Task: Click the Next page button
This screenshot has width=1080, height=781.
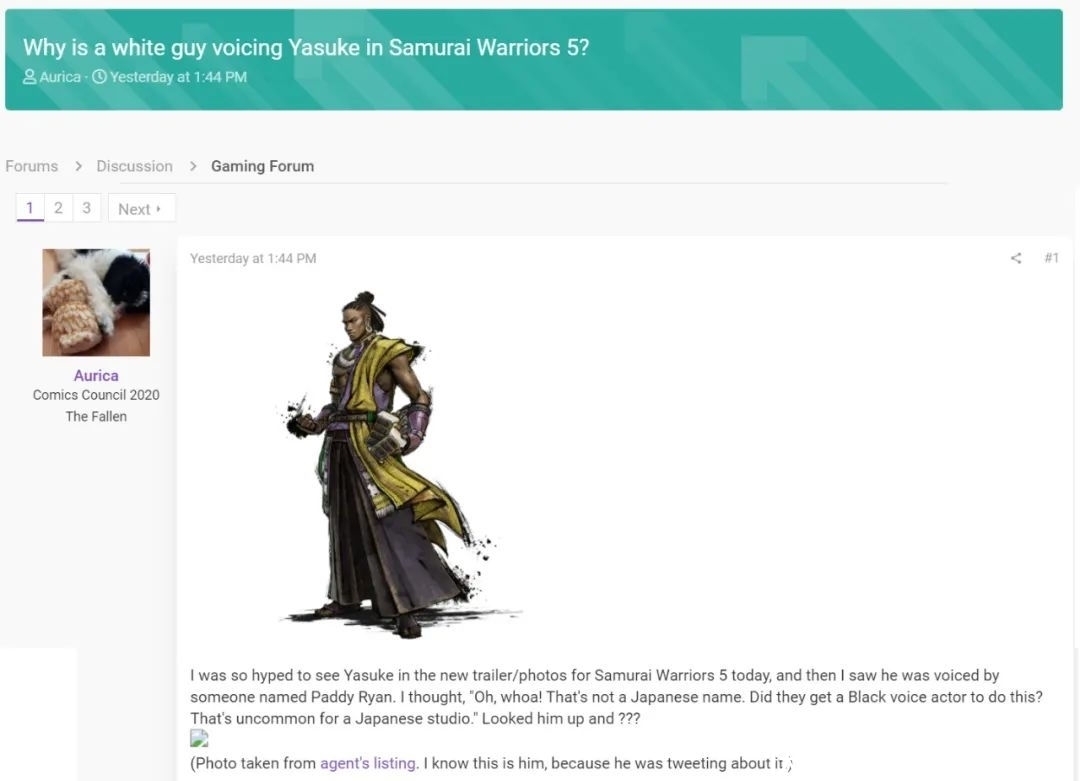Action: [141, 209]
